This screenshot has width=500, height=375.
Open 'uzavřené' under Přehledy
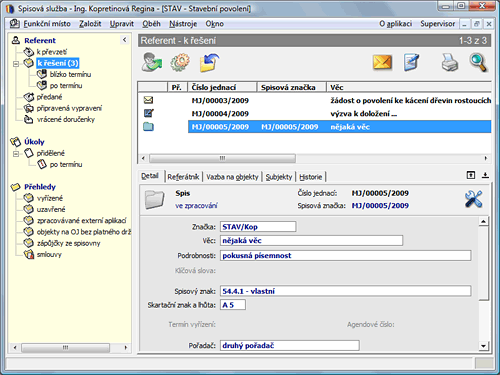[x=51, y=209]
